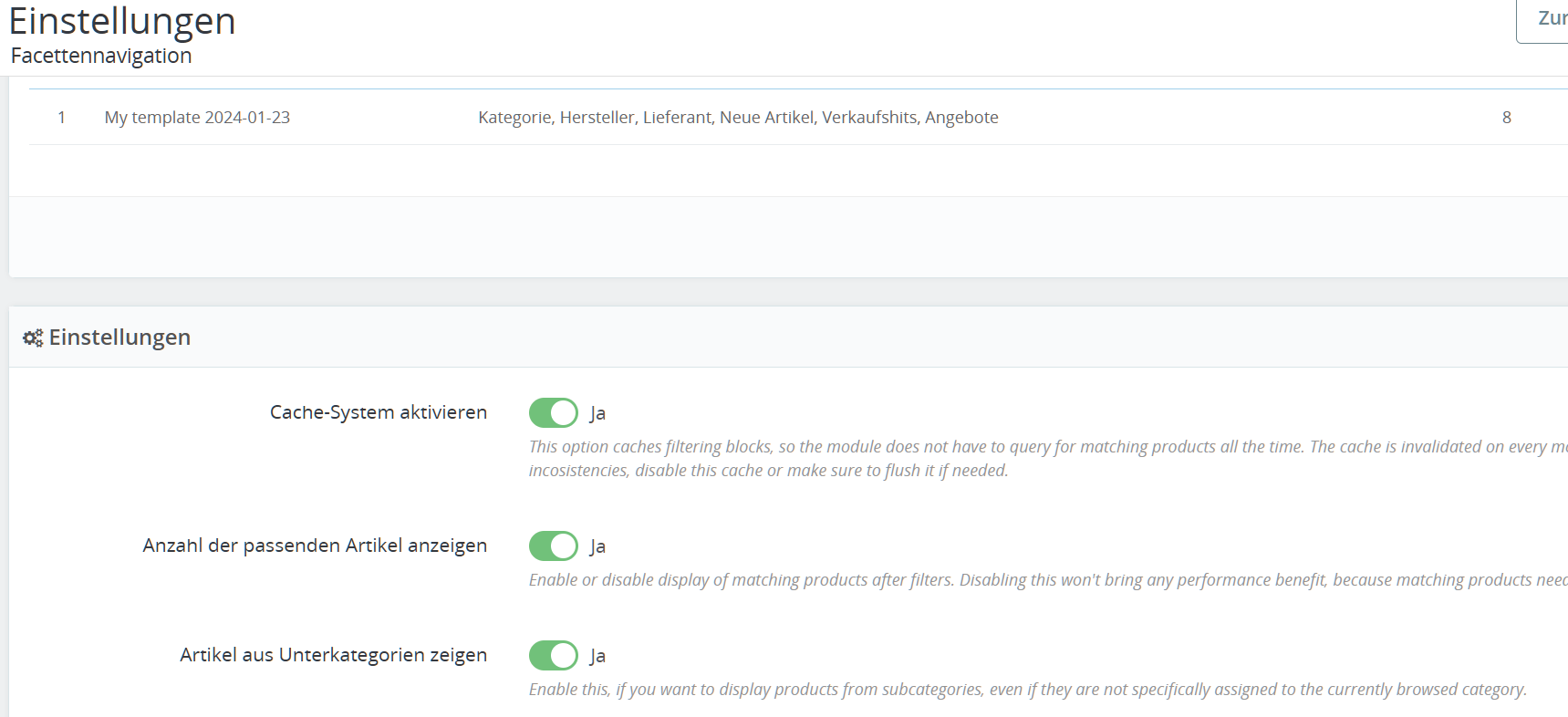1568x717 pixels.
Task: Click Ja beside the matching articles toggle
Action: click(x=597, y=546)
